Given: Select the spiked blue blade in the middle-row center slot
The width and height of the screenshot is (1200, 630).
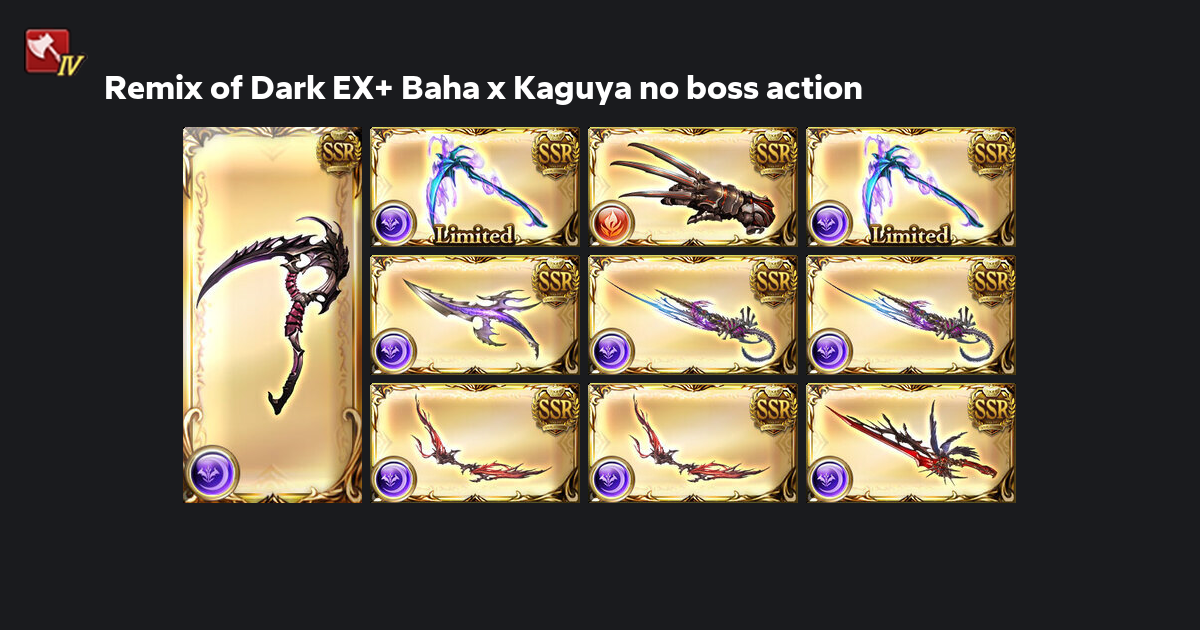Looking at the screenshot, I should pos(693,315).
